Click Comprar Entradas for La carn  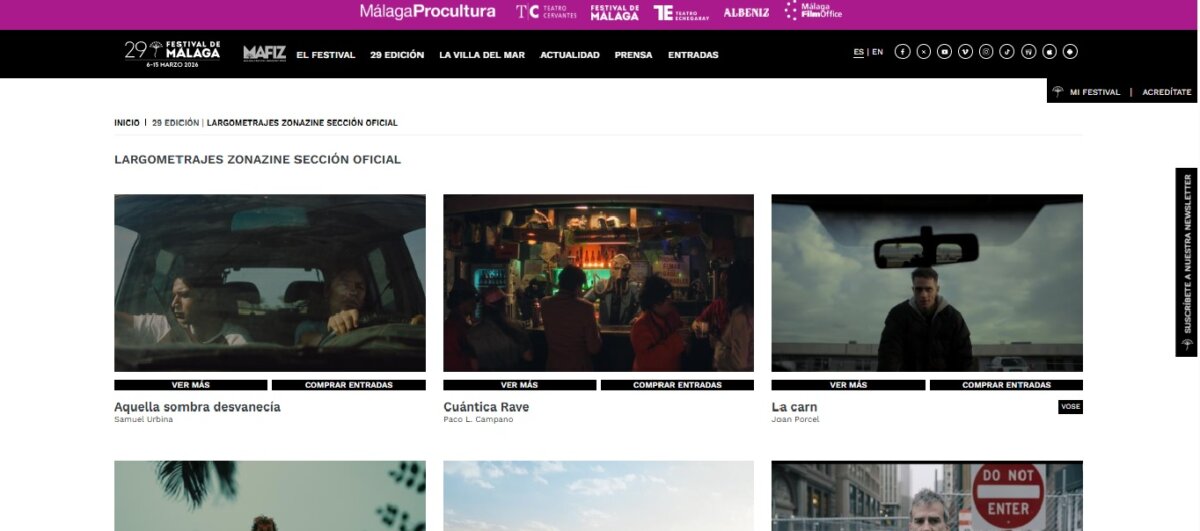[1005, 385]
